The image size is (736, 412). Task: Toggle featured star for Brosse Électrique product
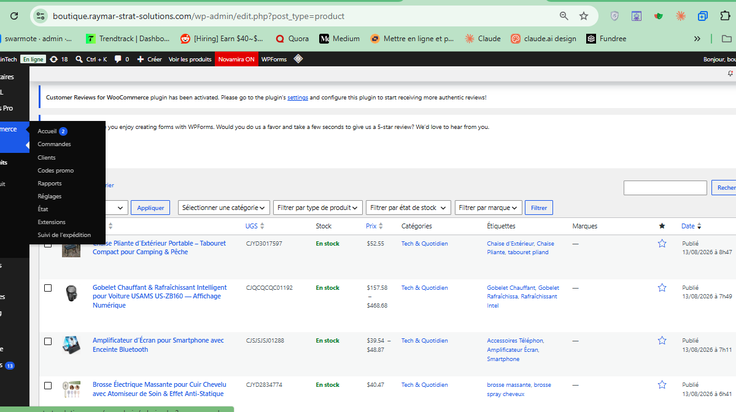pos(662,385)
